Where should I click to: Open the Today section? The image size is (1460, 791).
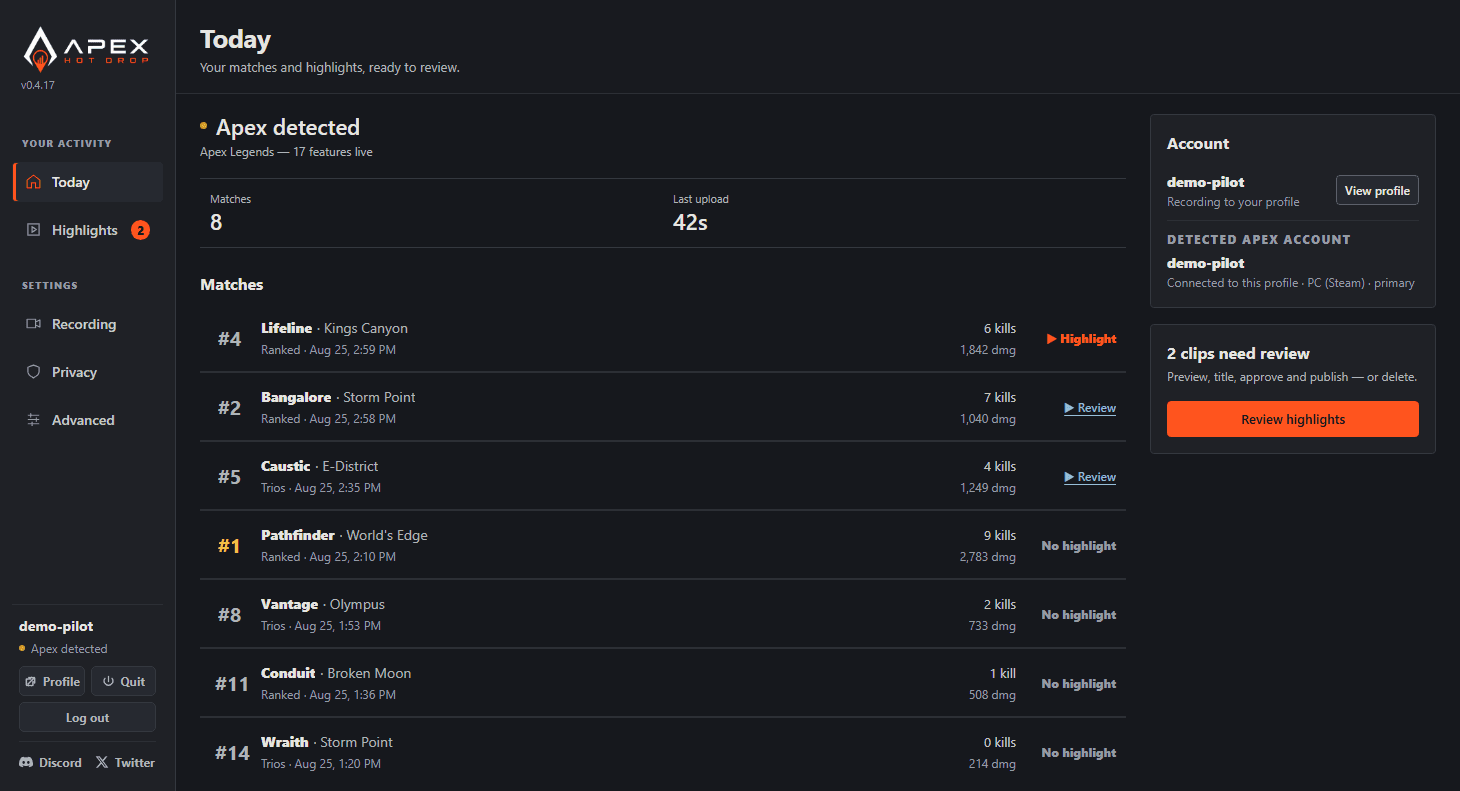pos(88,182)
